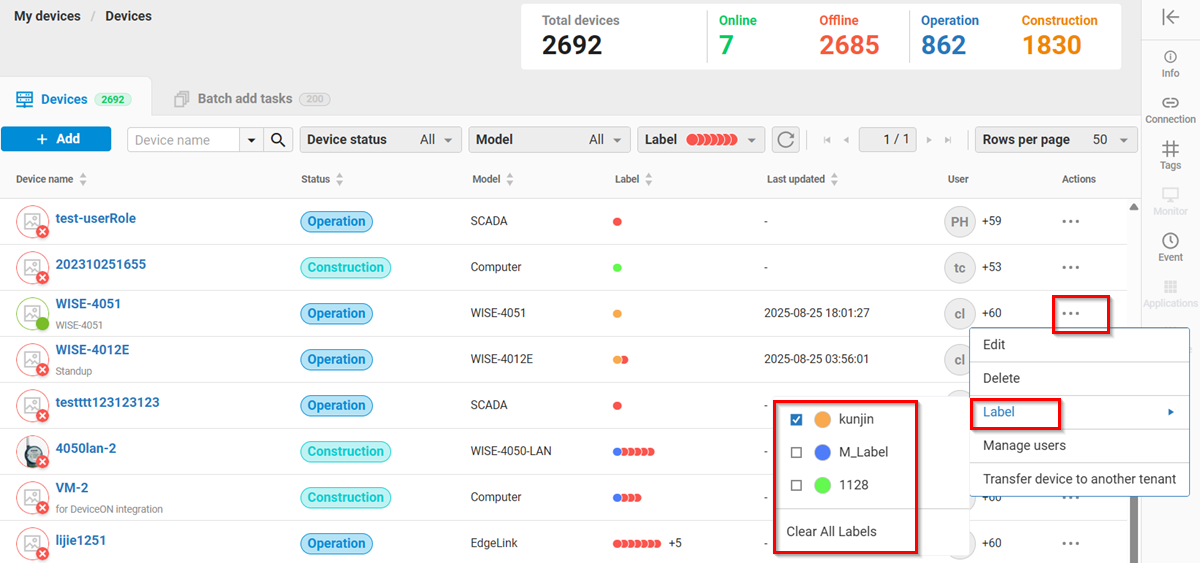Open the Event sidebar icon
This screenshot has height=563, width=1200.
(1170, 246)
